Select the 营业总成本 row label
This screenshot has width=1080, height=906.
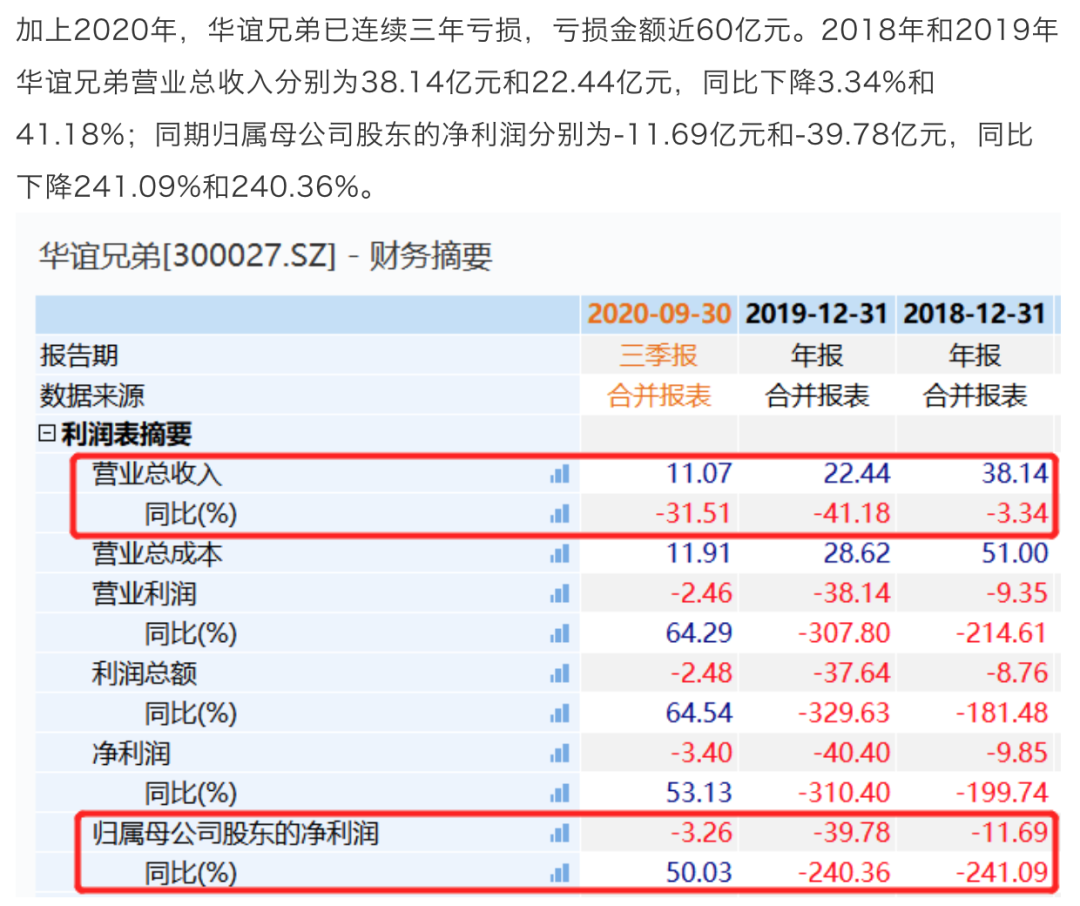click(x=157, y=554)
